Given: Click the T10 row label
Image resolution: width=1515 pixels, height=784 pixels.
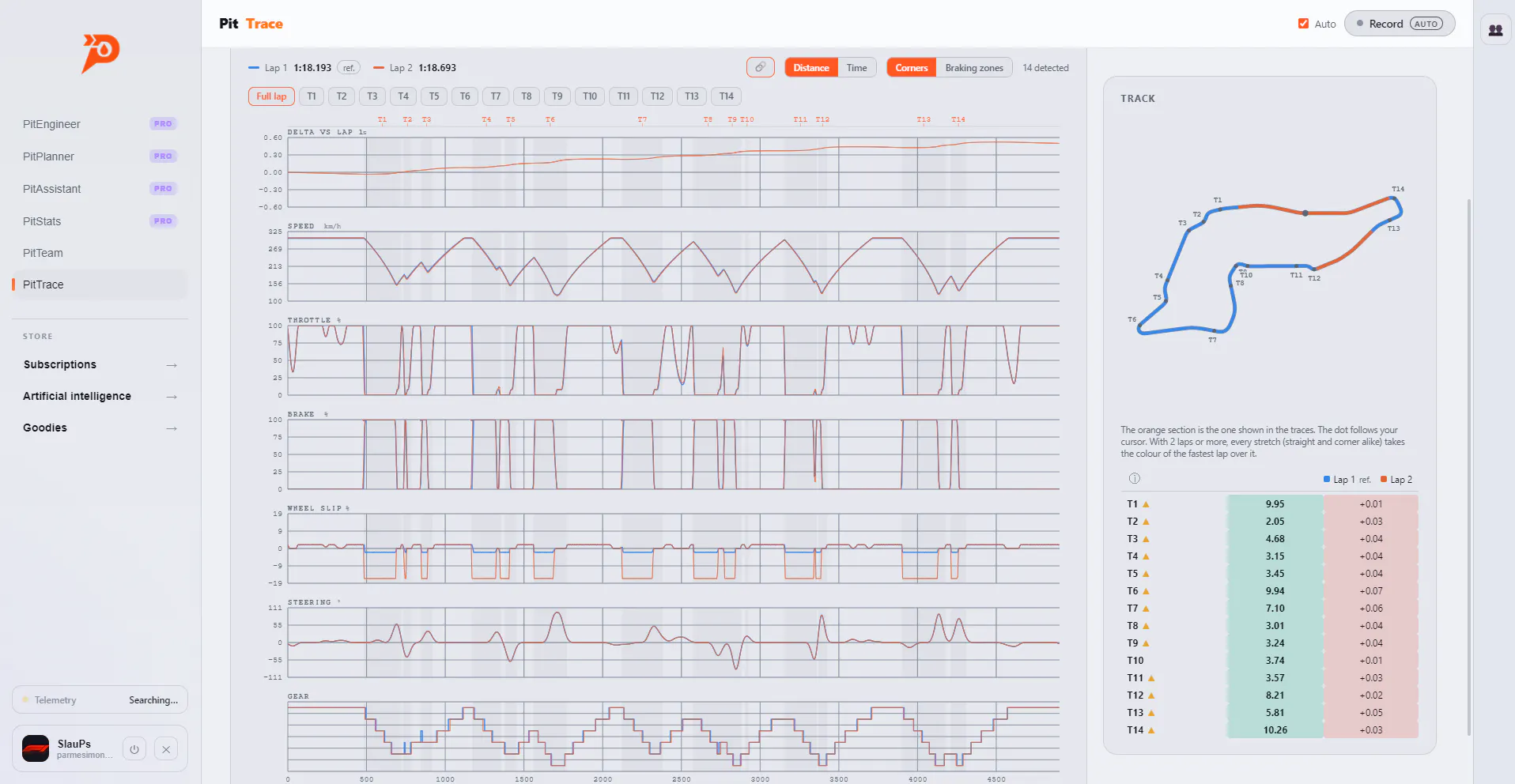Looking at the screenshot, I should pos(1135,661).
